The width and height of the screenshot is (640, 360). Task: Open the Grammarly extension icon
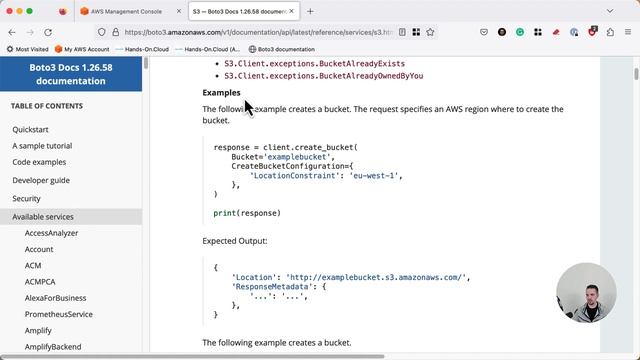(520, 32)
